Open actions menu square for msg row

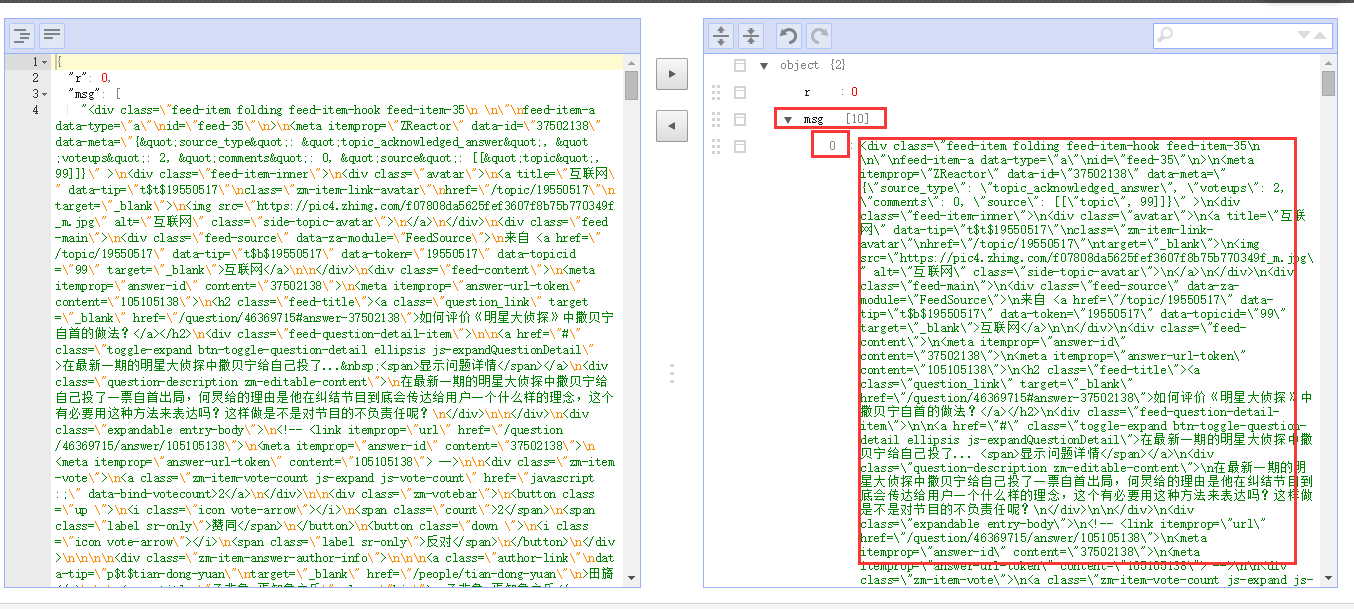click(740, 119)
